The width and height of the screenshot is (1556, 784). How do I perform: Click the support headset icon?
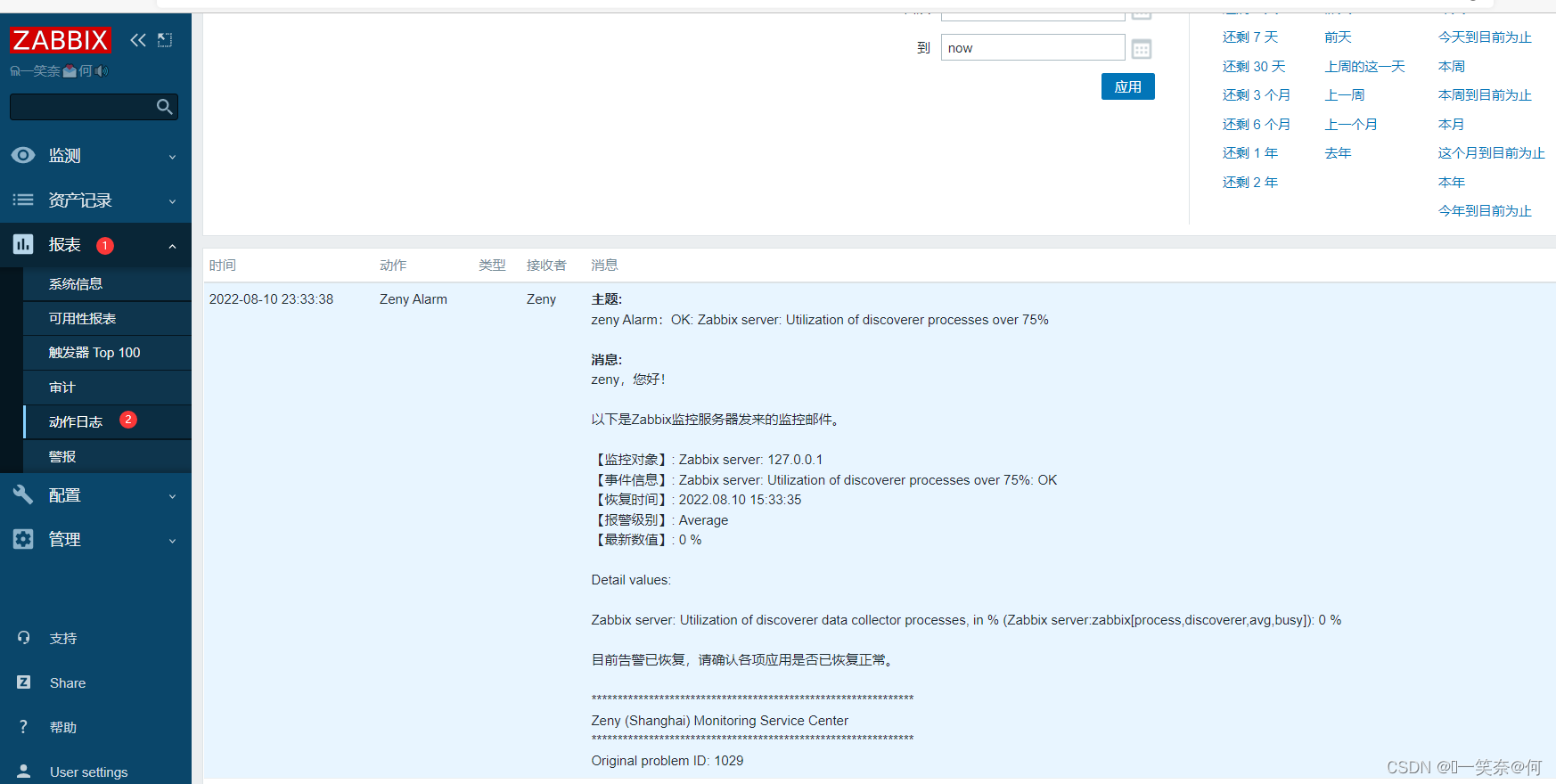point(24,638)
